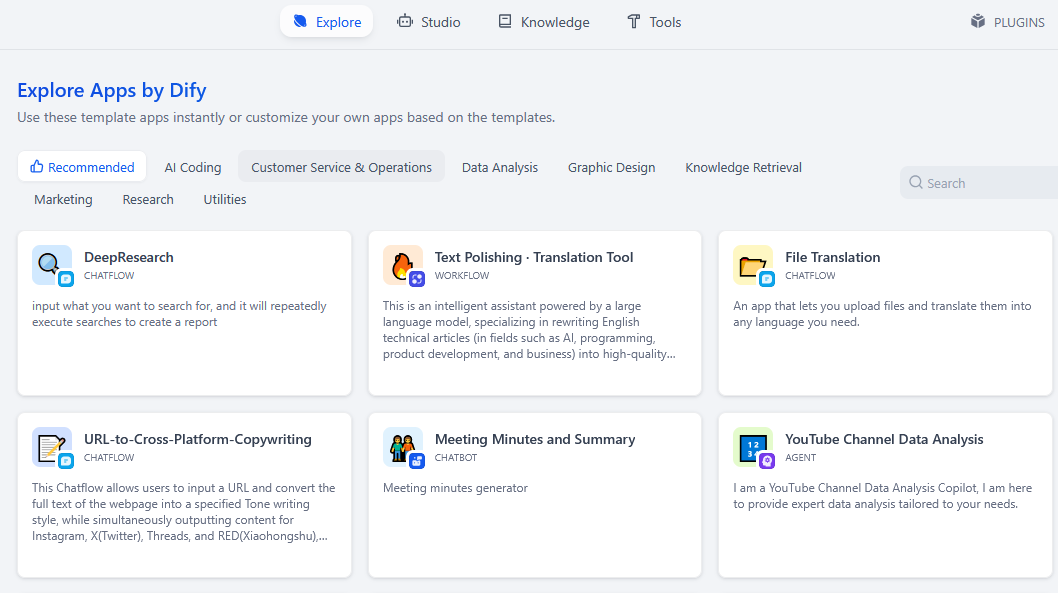The width and height of the screenshot is (1058, 593).
Task: Select Text Polishing · Translation Tool title
Action: pyautogui.click(x=534, y=257)
